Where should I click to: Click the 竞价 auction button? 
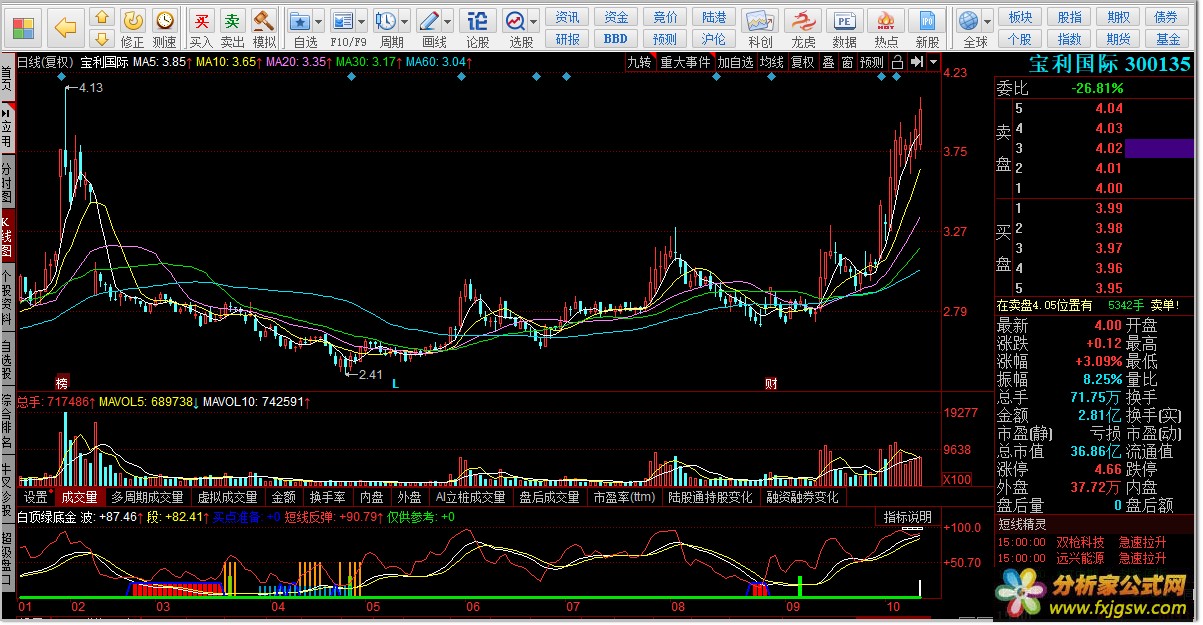(665, 17)
